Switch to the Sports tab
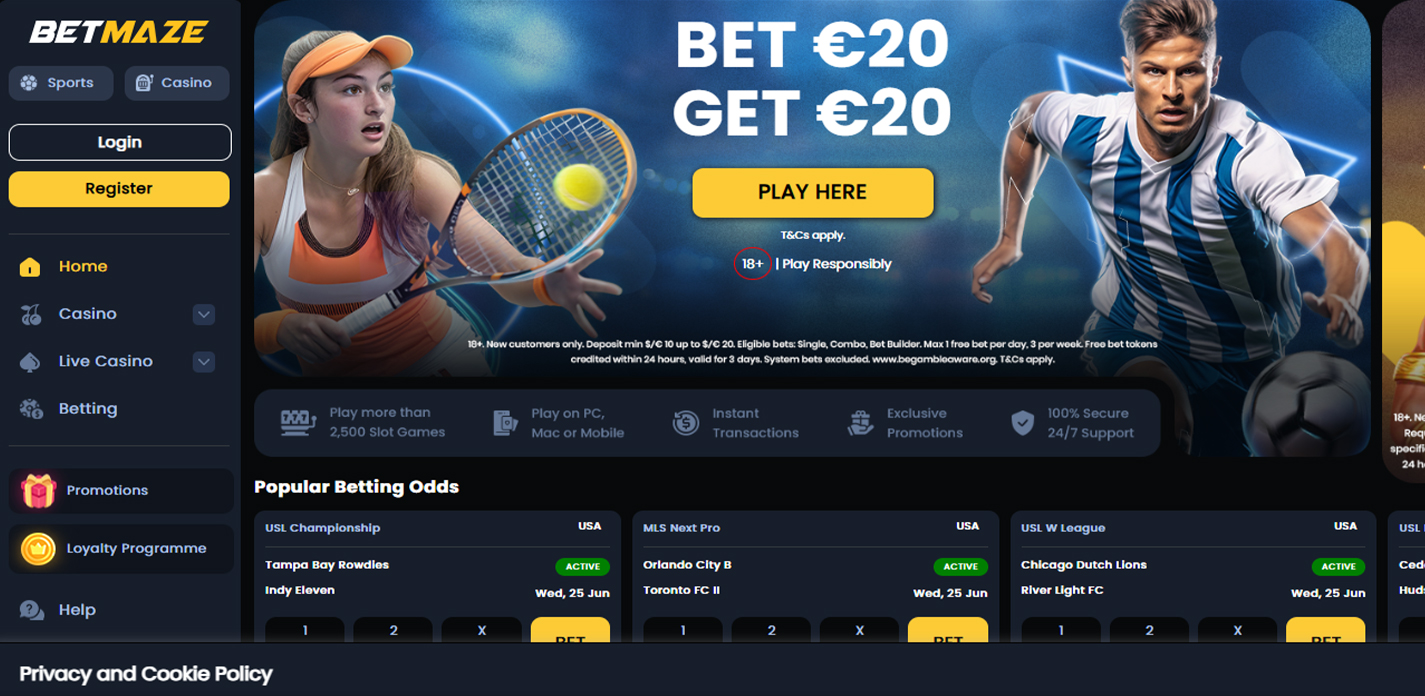The image size is (1425, 696). pos(60,83)
